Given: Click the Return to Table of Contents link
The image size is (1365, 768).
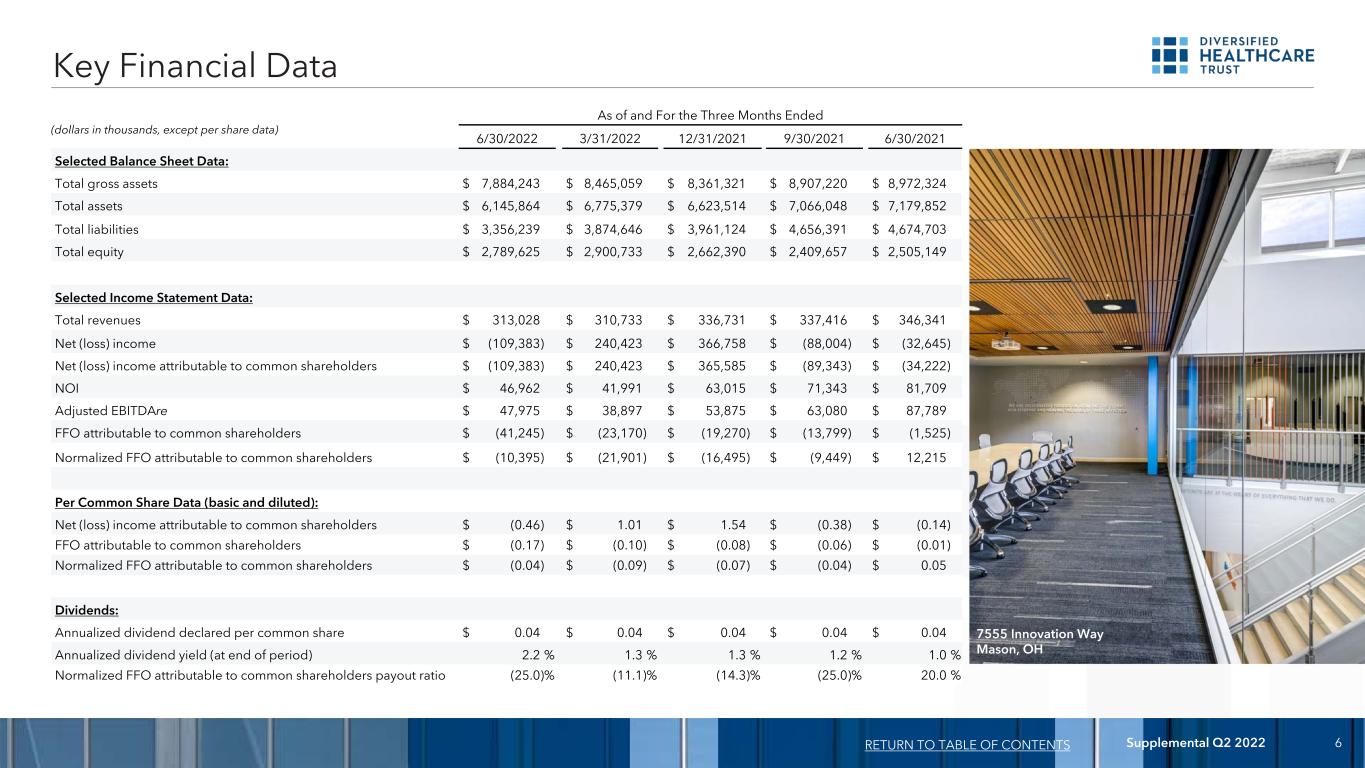Looking at the screenshot, I should point(966,744).
